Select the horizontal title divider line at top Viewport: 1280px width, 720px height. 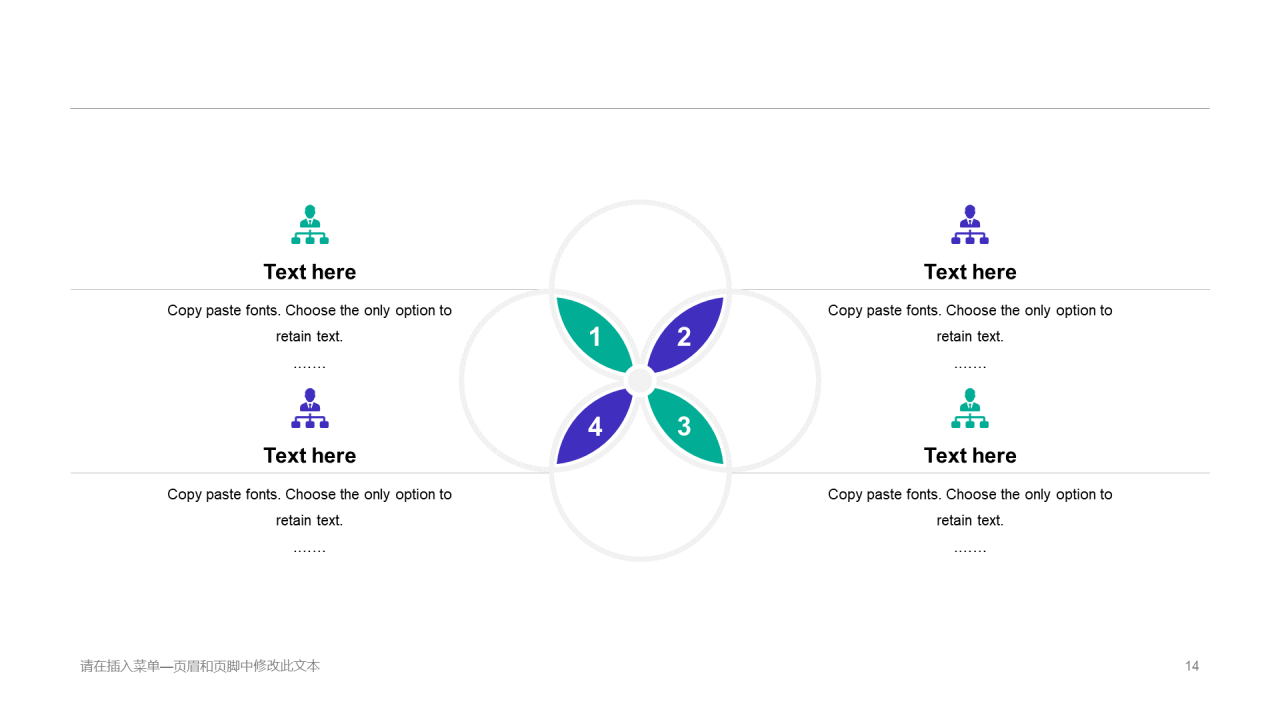[x=640, y=108]
